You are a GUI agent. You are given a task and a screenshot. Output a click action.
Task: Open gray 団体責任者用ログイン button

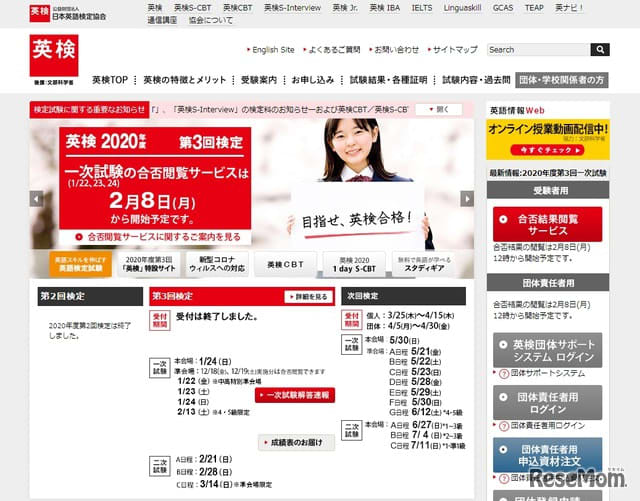point(547,403)
